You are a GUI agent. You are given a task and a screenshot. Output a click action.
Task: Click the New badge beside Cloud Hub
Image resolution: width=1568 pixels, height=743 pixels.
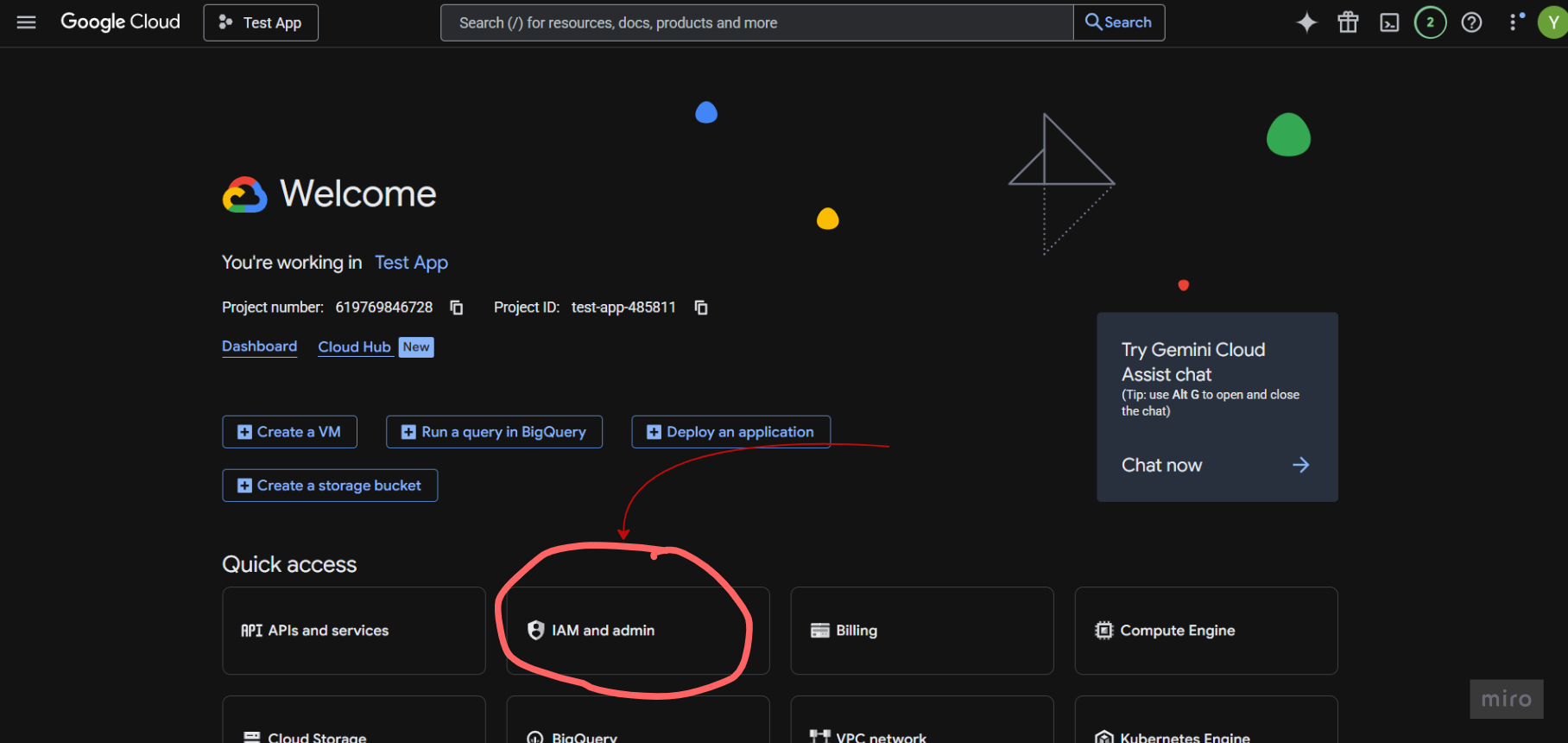tap(416, 346)
